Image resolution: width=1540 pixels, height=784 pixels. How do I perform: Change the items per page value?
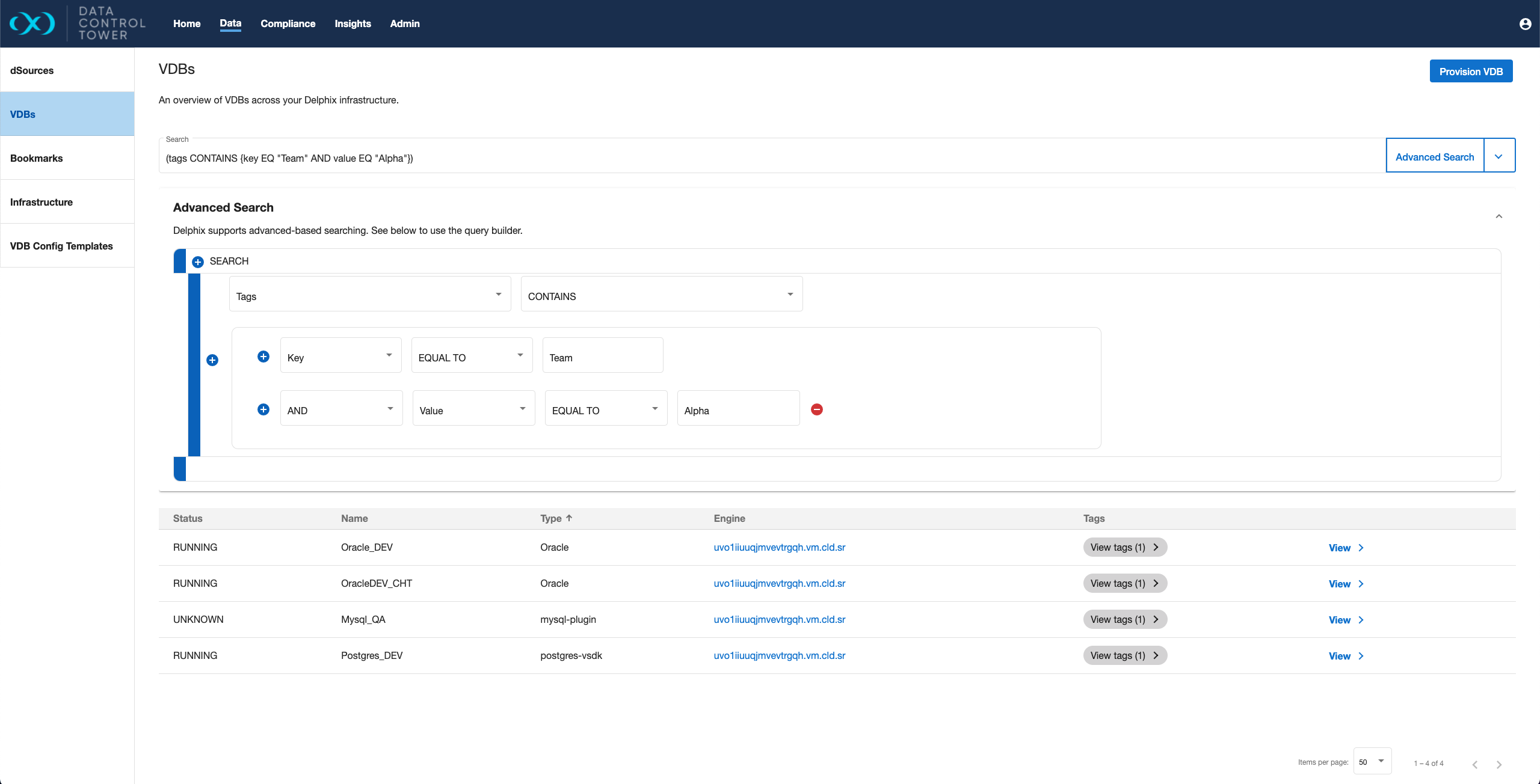click(x=1371, y=761)
